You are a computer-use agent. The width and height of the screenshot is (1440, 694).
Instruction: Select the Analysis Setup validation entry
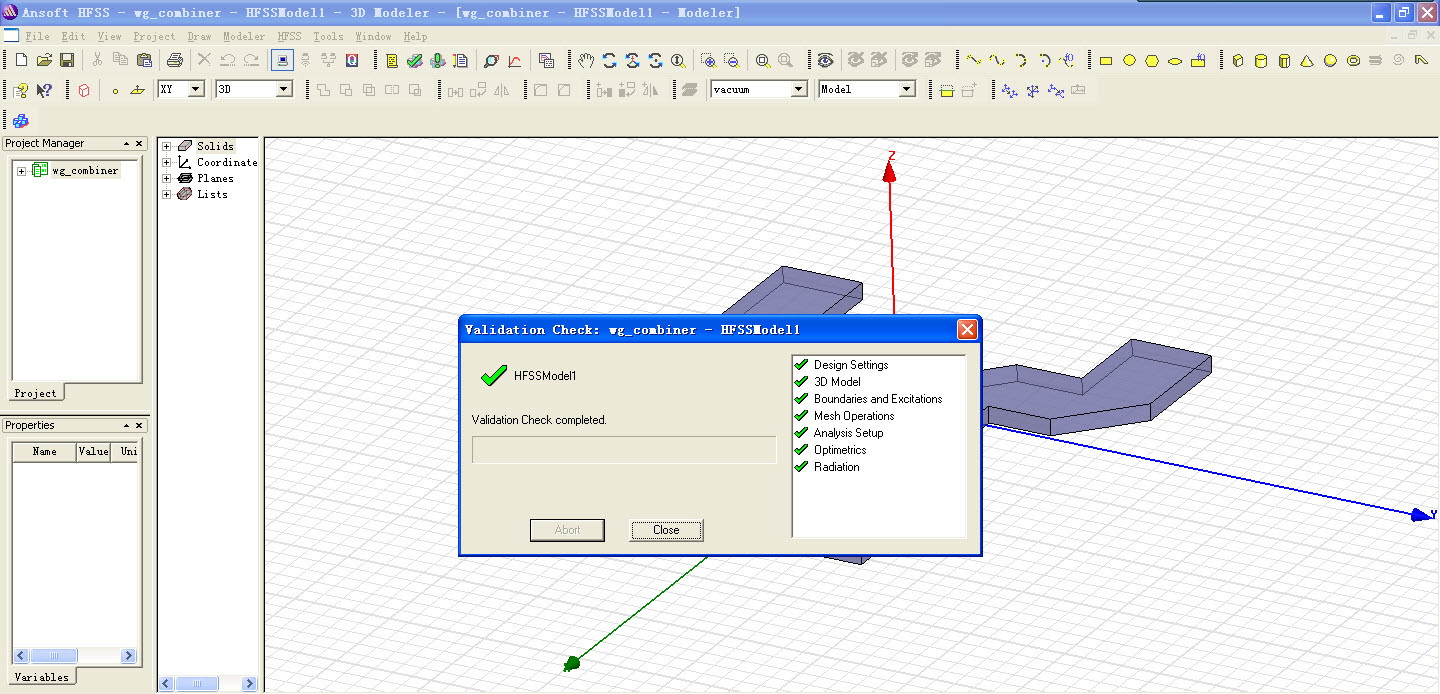(838, 433)
